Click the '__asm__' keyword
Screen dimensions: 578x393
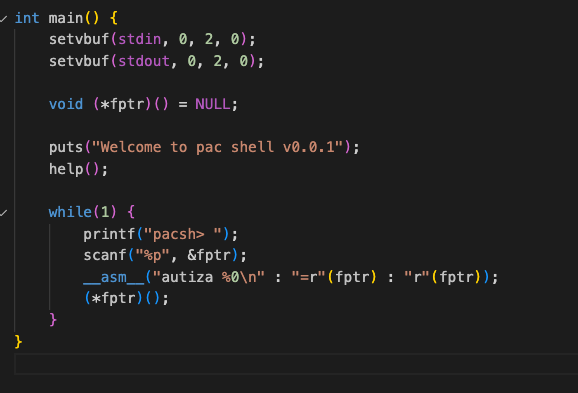tap(114, 277)
